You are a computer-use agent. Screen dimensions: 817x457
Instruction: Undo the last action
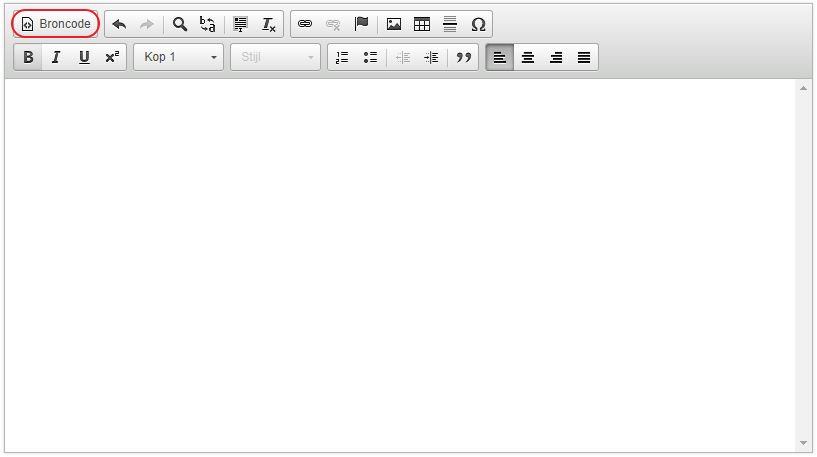point(119,24)
